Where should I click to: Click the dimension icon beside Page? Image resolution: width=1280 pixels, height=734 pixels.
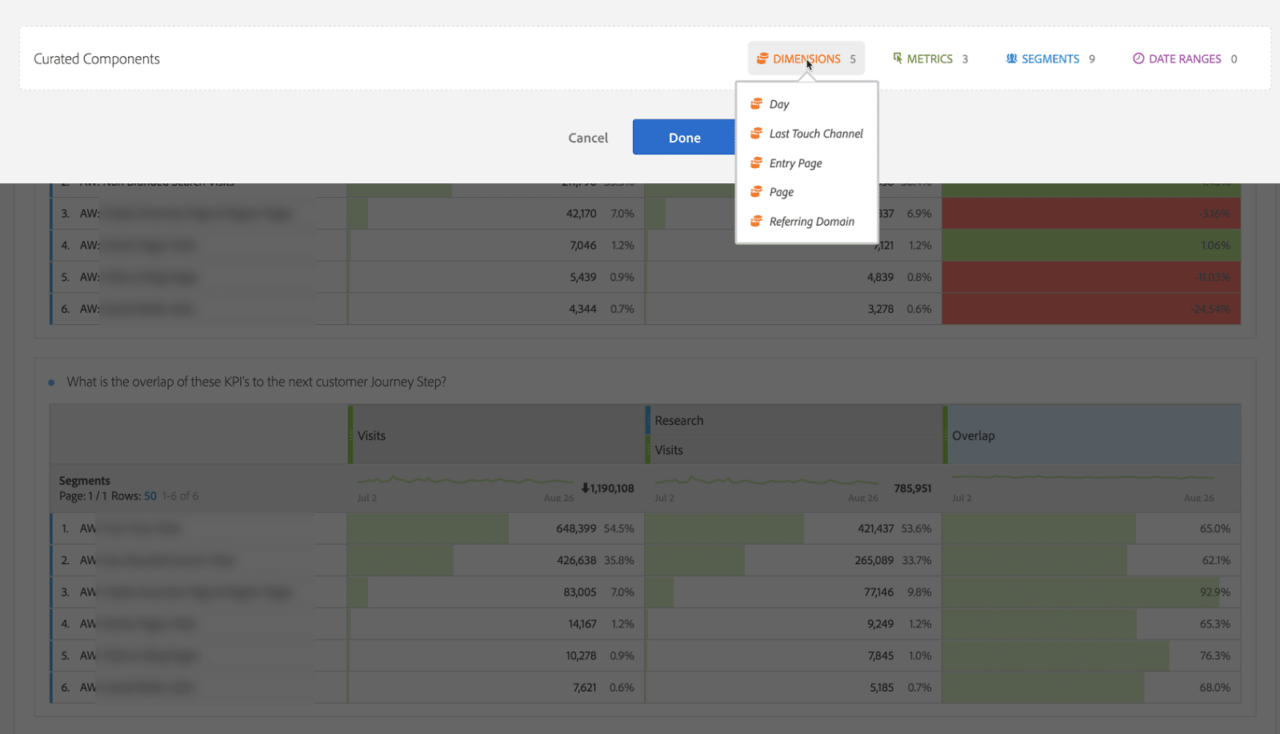pos(757,191)
